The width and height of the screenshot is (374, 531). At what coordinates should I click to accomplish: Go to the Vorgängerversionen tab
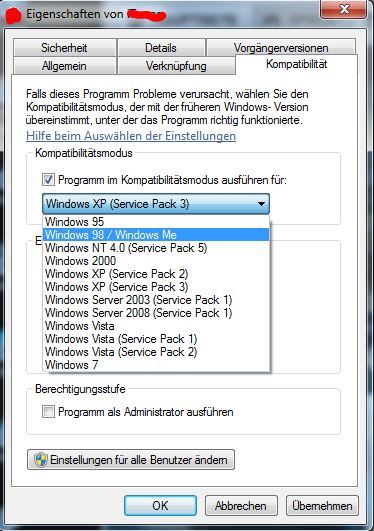tap(281, 47)
